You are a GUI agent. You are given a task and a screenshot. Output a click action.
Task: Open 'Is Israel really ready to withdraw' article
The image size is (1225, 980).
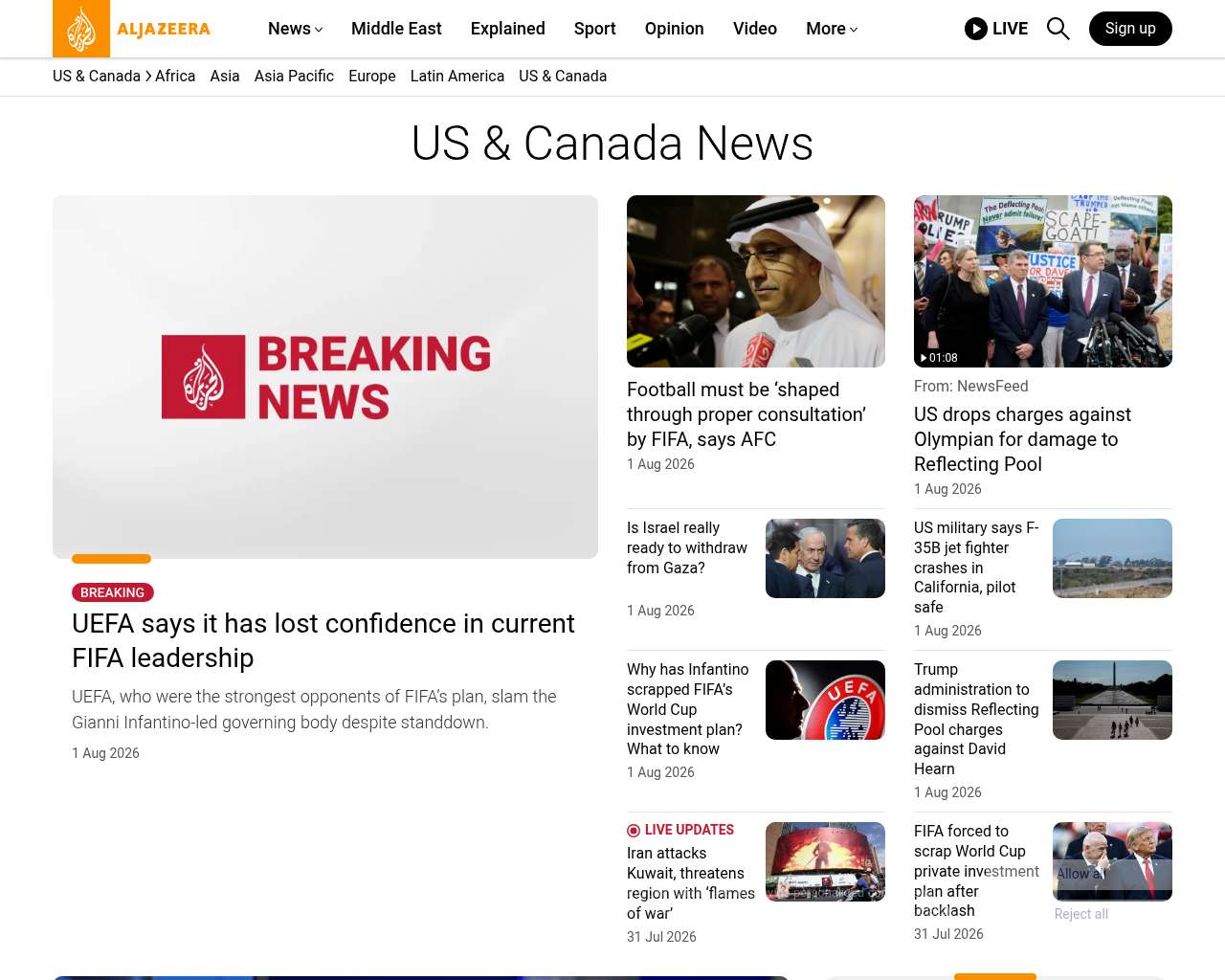pyautogui.click(x=687, y=547)
